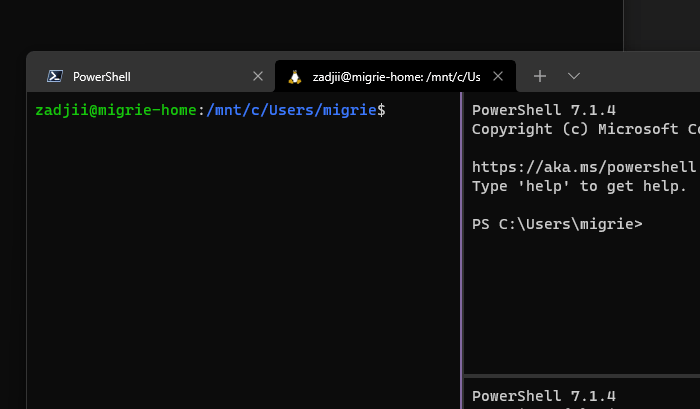
Task: Close the PowerShell tab
Action: pyautogui.click(x=258, y=76)
